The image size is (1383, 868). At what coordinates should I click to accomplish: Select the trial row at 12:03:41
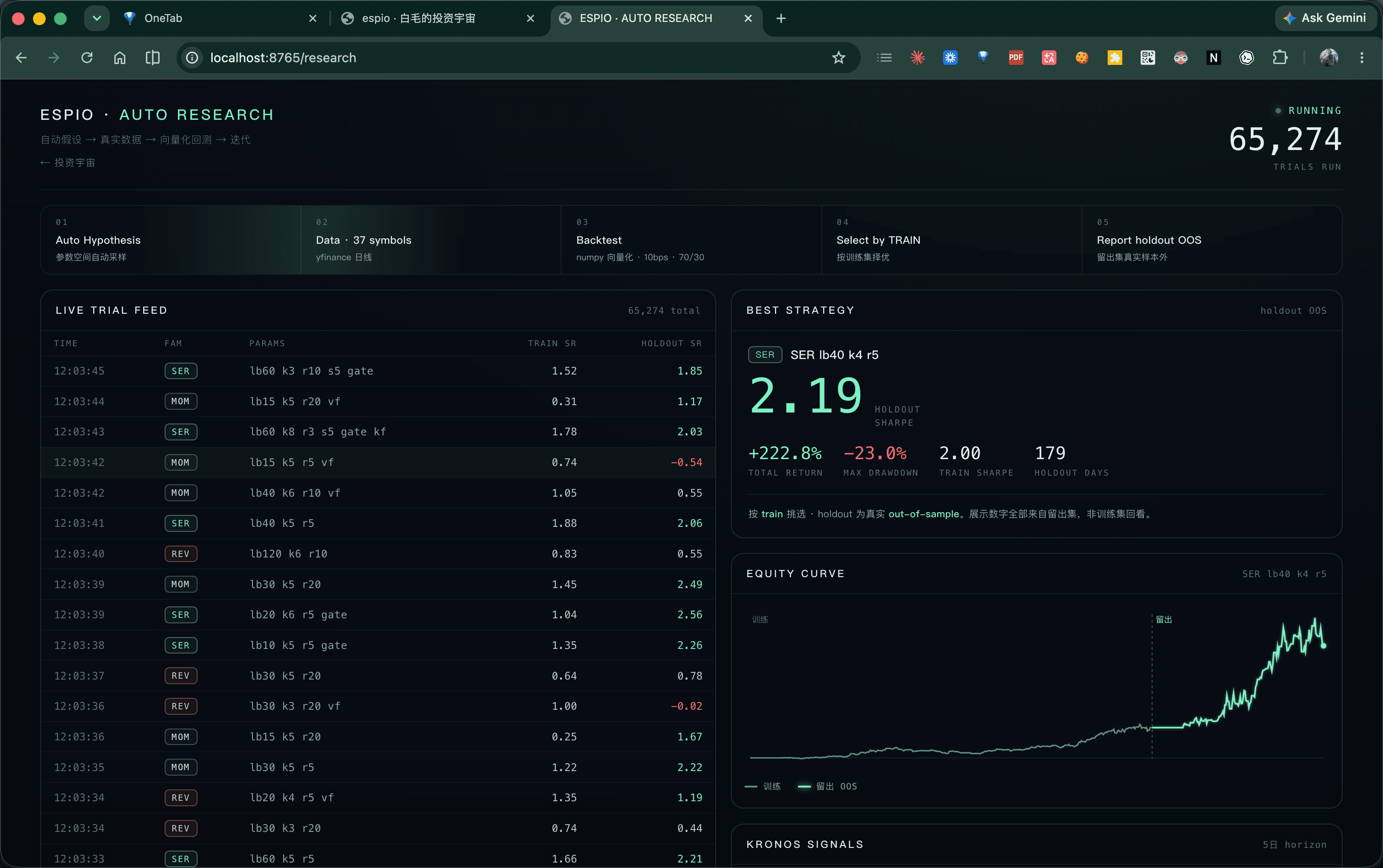pos(378,523)
